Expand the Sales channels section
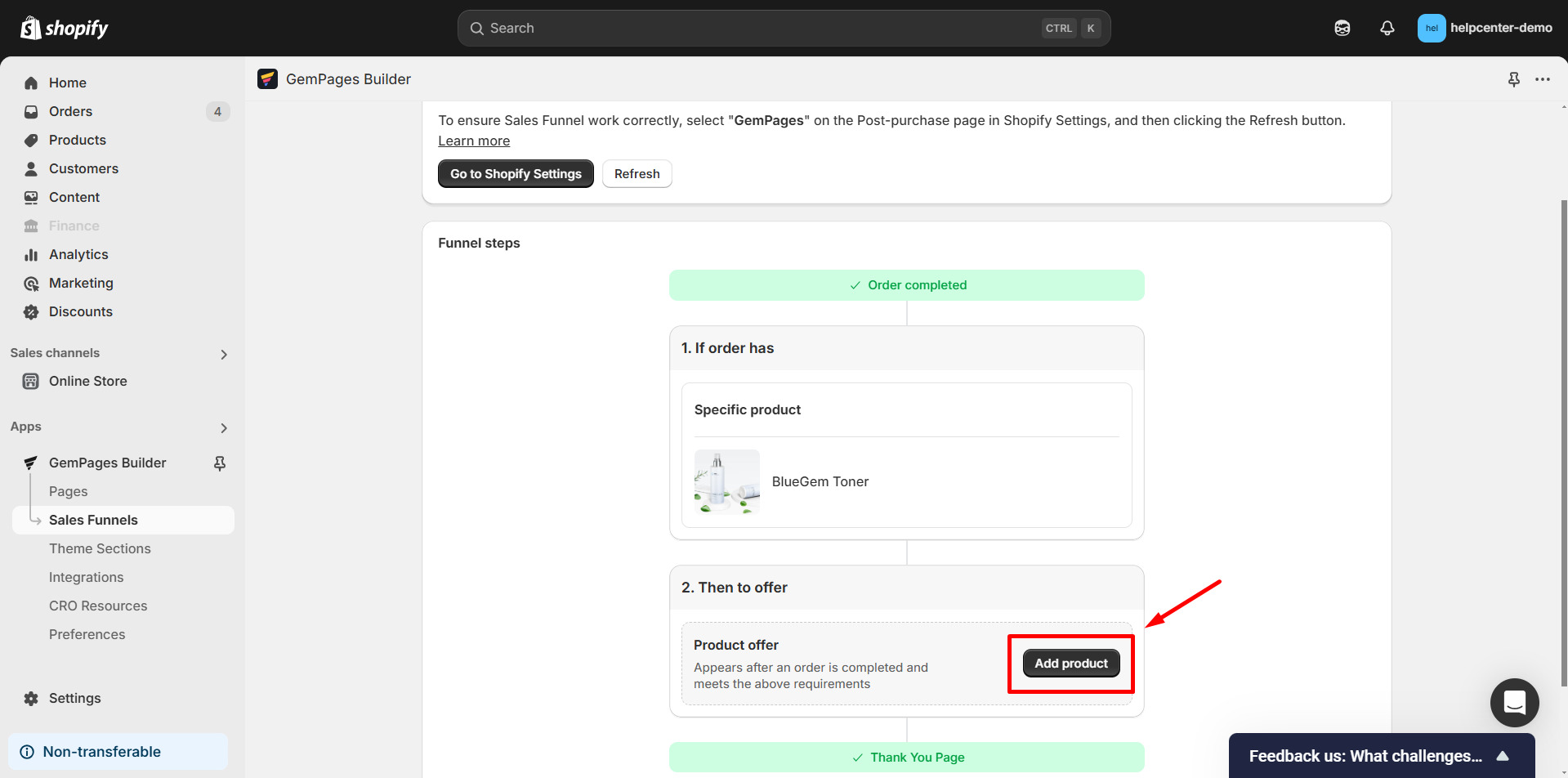The height and width of the screenshot is (778, 1568). click(x=224, y=354)
